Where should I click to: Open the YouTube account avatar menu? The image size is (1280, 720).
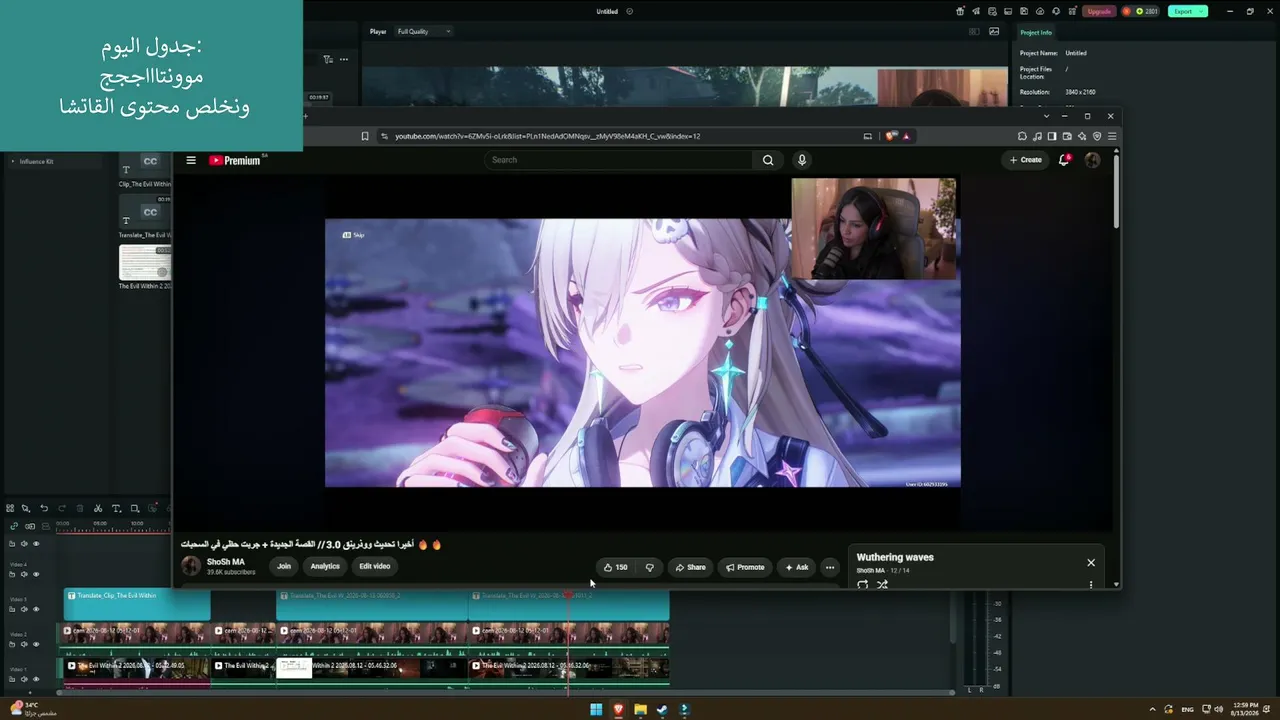[1092, 160]
